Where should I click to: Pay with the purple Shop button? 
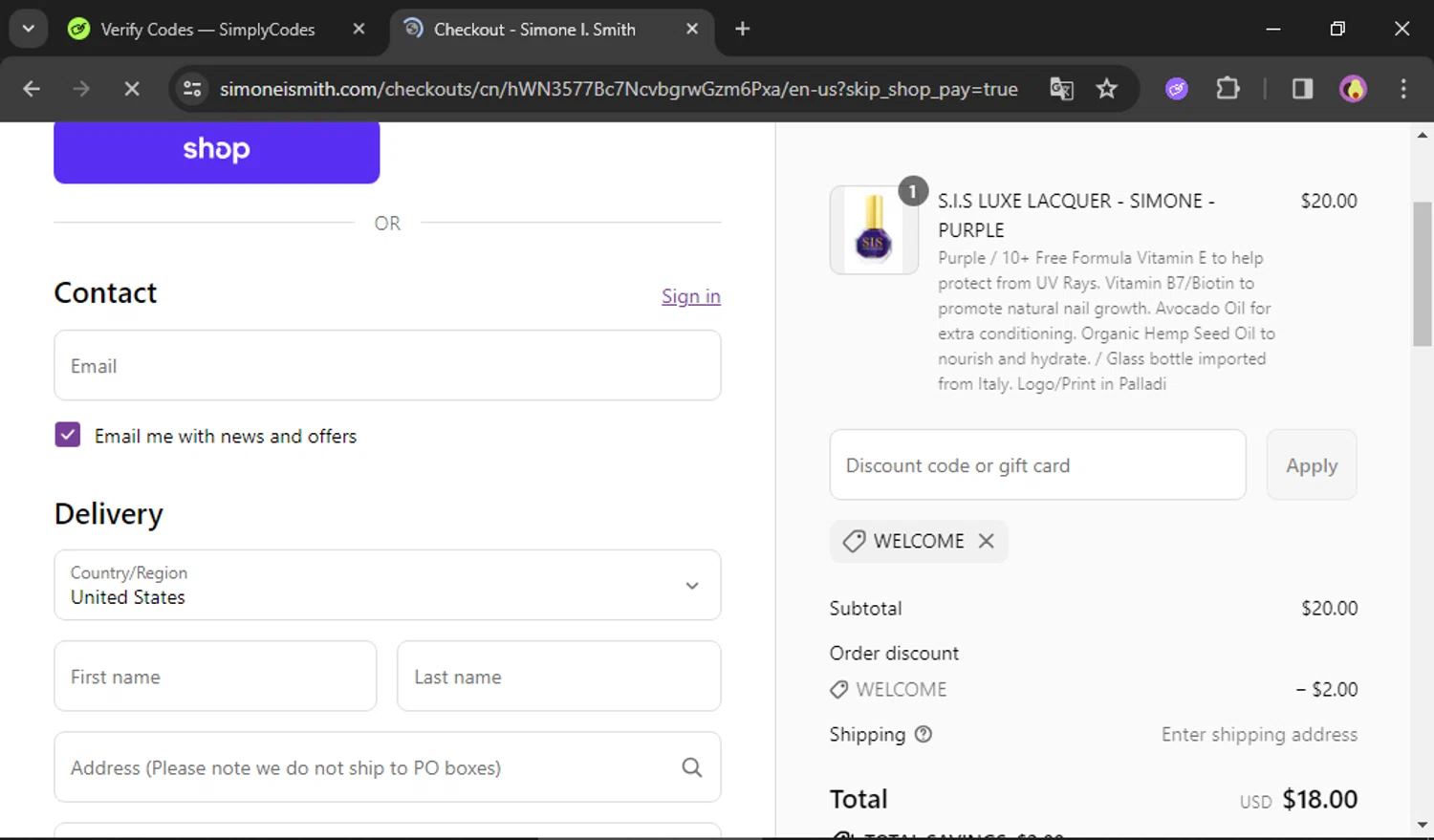[x=217, y=150]
